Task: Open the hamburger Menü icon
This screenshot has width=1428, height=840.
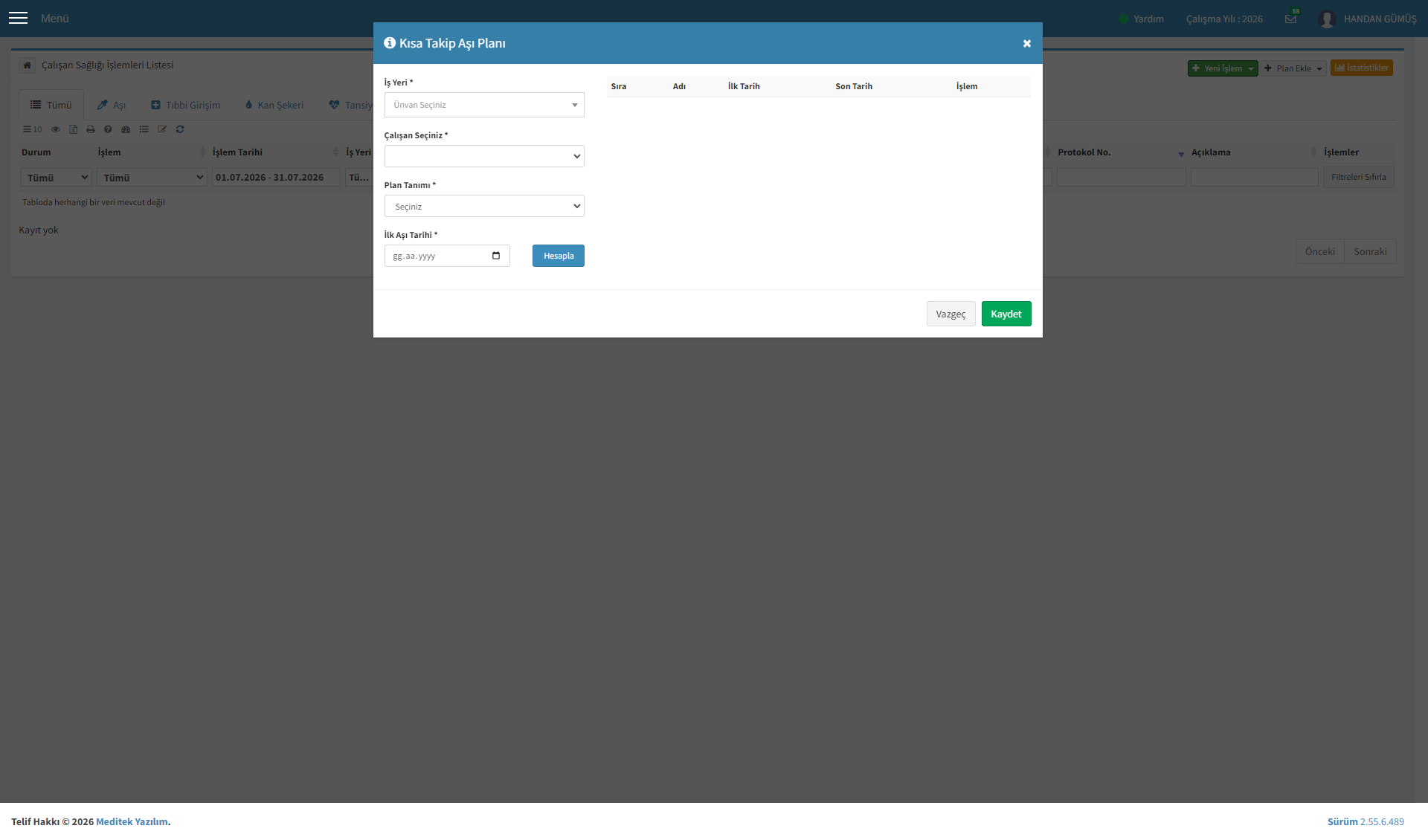Action: [x=19, y=19]
